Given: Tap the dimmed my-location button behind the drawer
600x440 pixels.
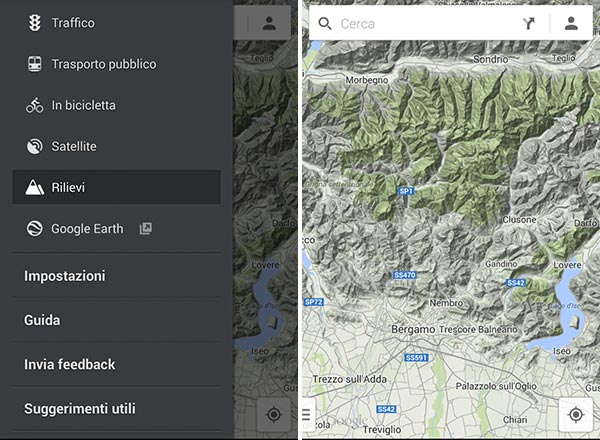Looking at the screenshot, I should 274,415.
